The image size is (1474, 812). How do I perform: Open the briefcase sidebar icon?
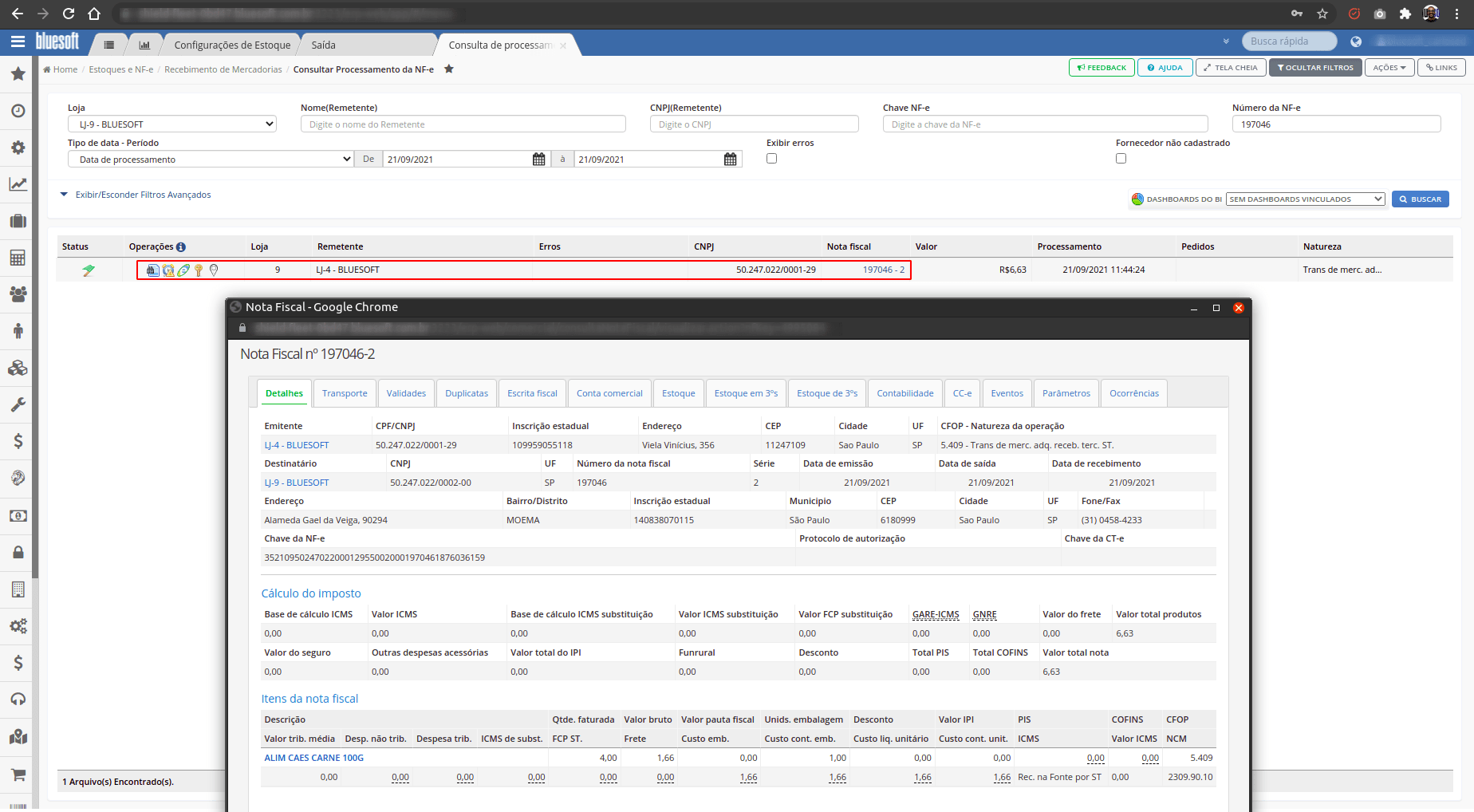pyautogui.click(x=18, y=221)
